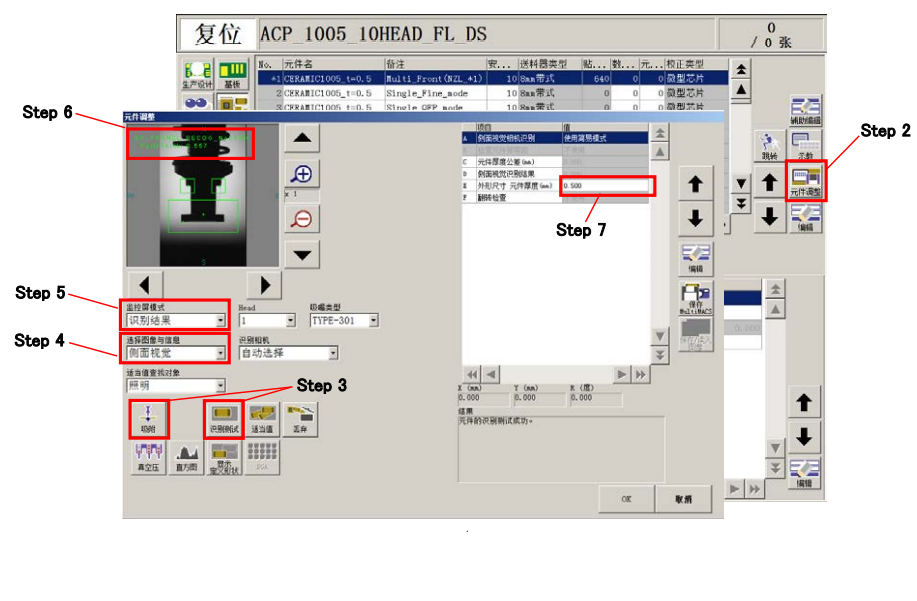917x601 pixels.
Task: Click OK in the component adjust dialog
Action: pyautogui.click(x=626, y=498)
